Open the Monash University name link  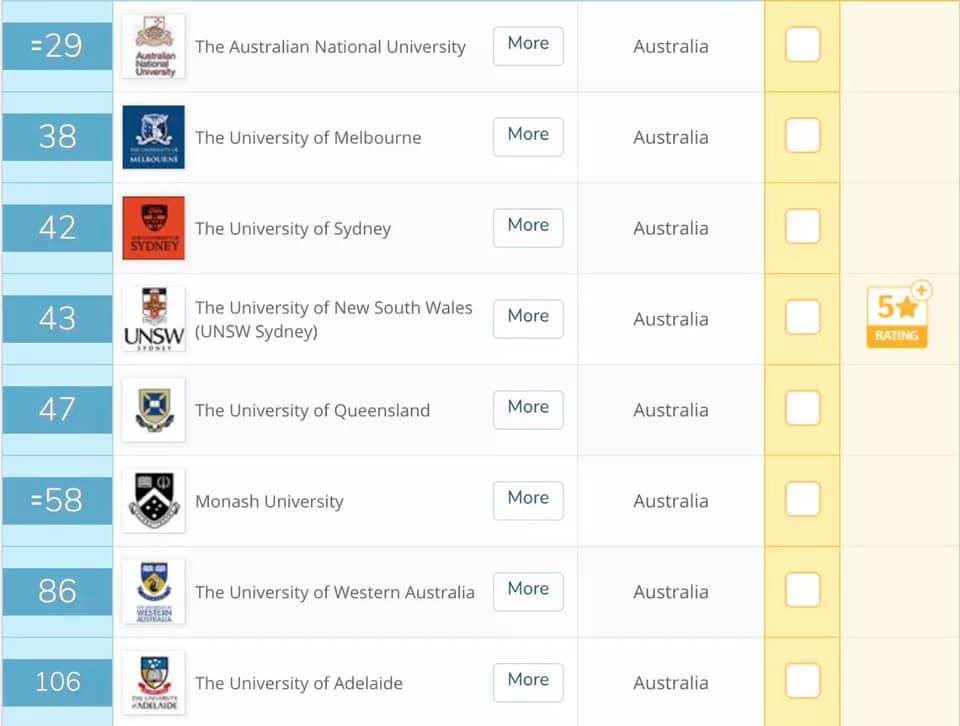(269, 501)
